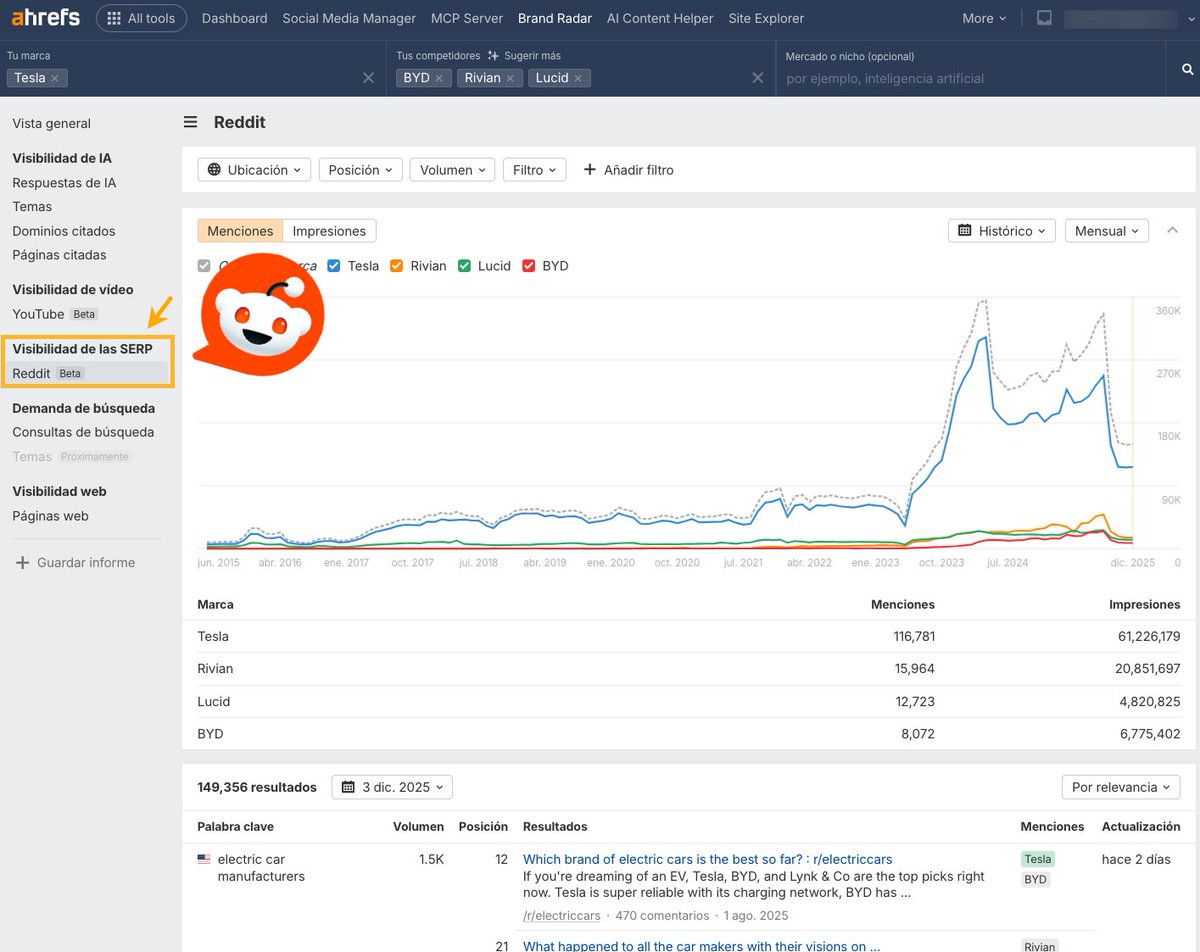Expand the More menu
This screenshot has width=1200, height=952.
coord(984,18)
